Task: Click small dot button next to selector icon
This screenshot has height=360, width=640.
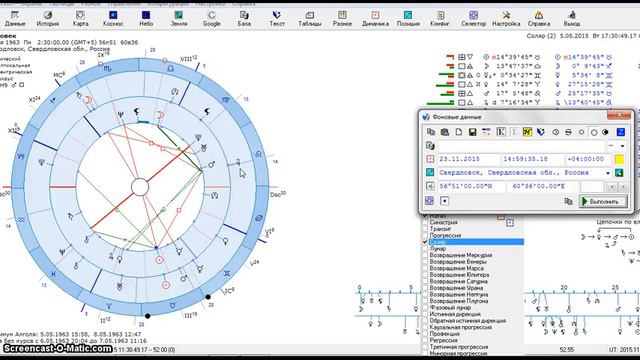Action: point(444,201)
